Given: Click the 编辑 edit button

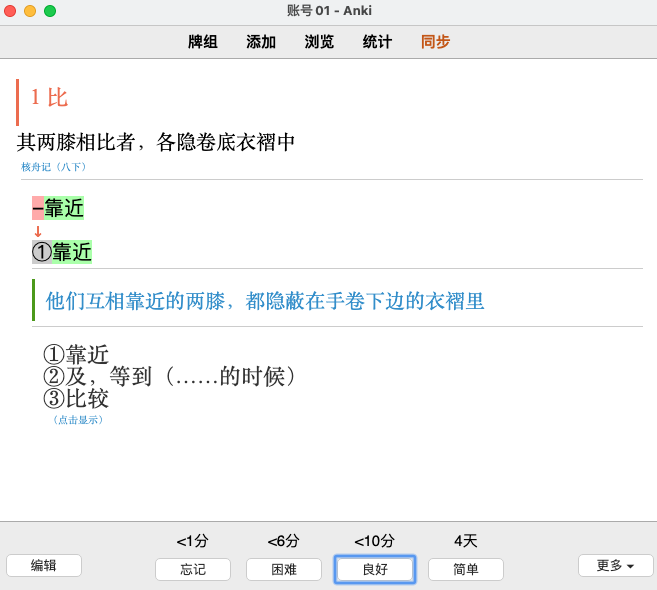Looking at the screenshot, I should tap(44, 566).
